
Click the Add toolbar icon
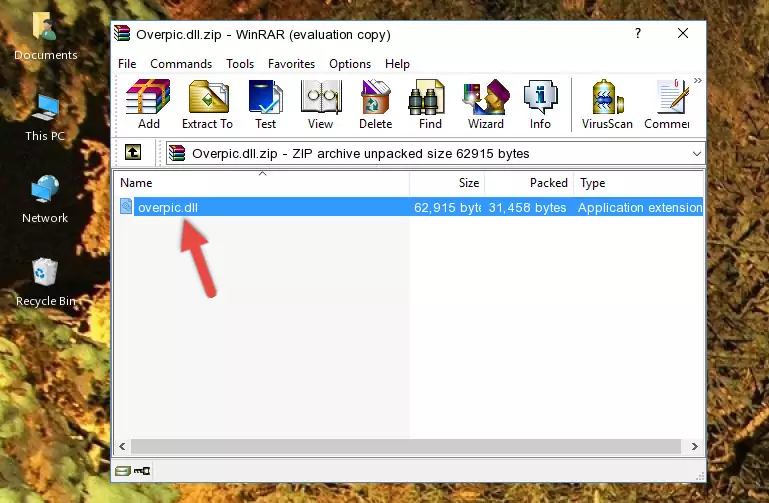click(149, 104)
